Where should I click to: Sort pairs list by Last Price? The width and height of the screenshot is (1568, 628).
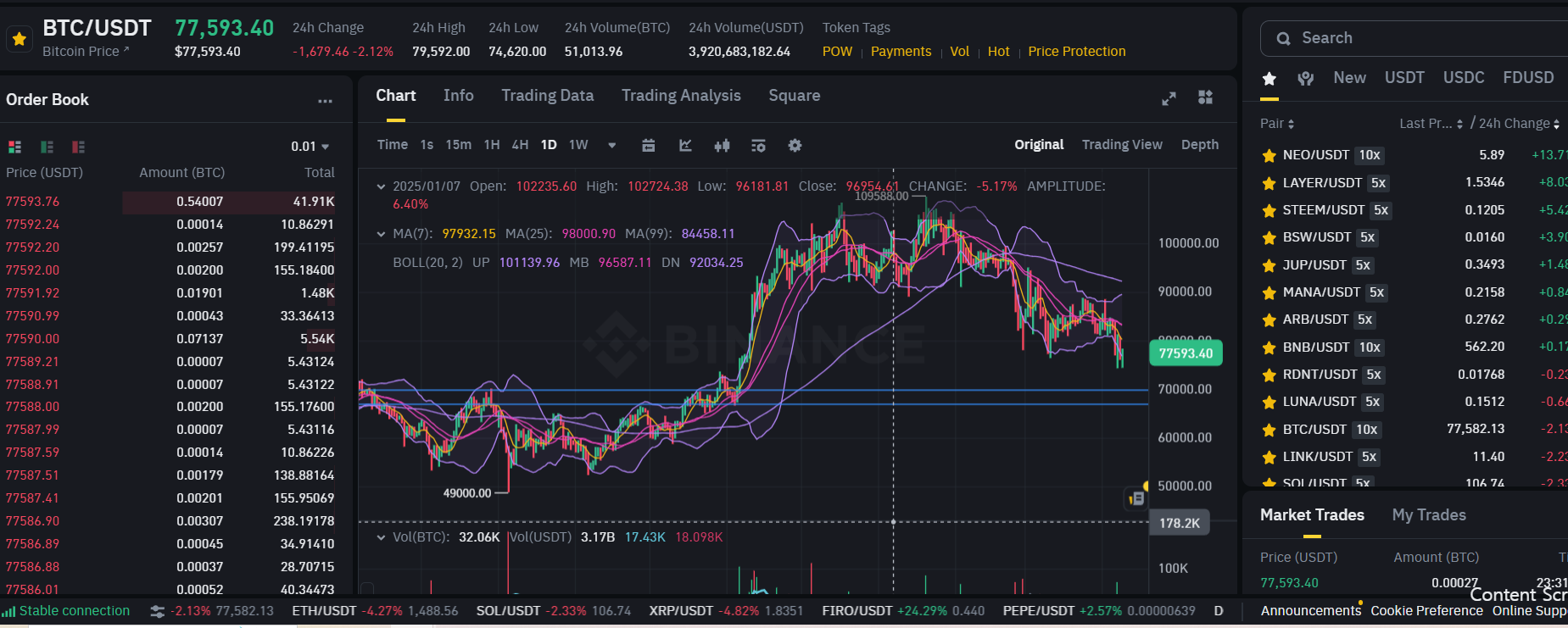1431,124
